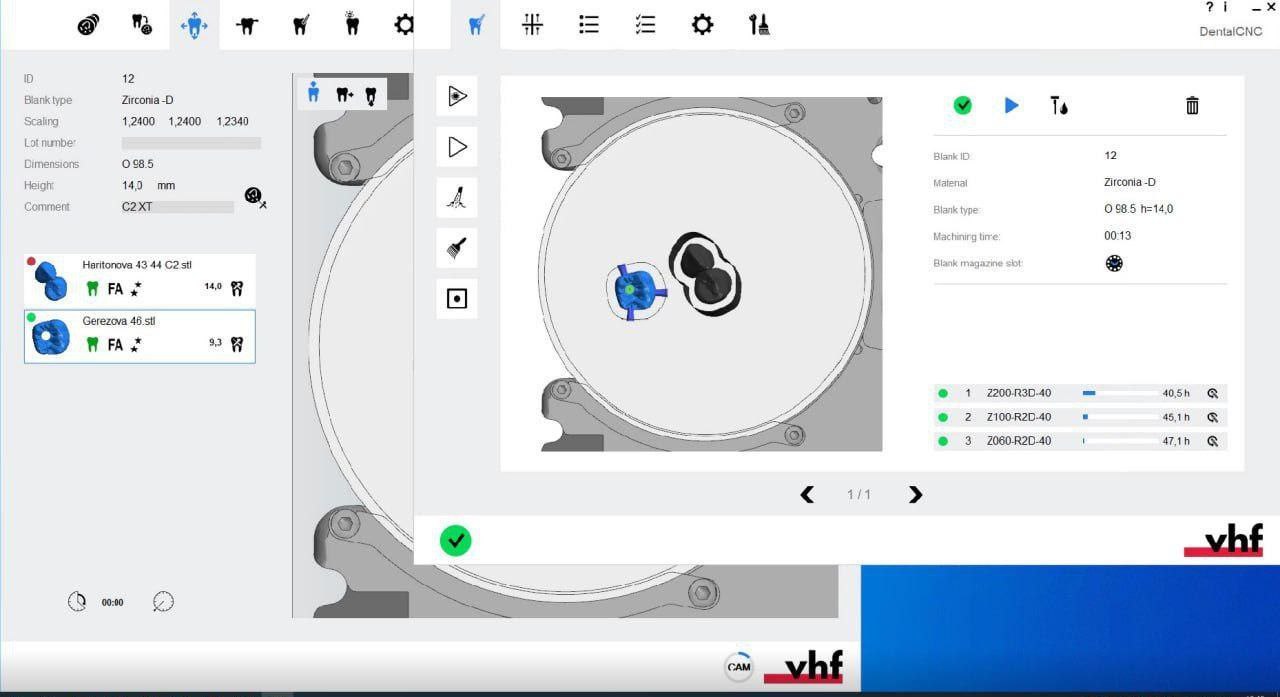Click the tool and coolant drop icon
The width and height of the screenshot is (1280, 697).
[1058, 105]
